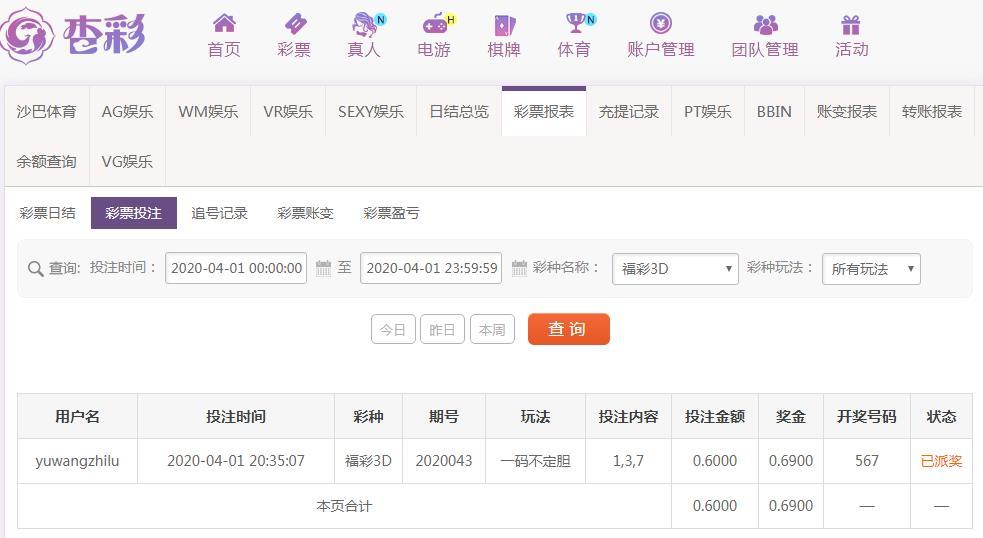The width and height of the screenshot is (983, 538).
Task: Click winning number 567 cell
Action: (x=866, y=461)
